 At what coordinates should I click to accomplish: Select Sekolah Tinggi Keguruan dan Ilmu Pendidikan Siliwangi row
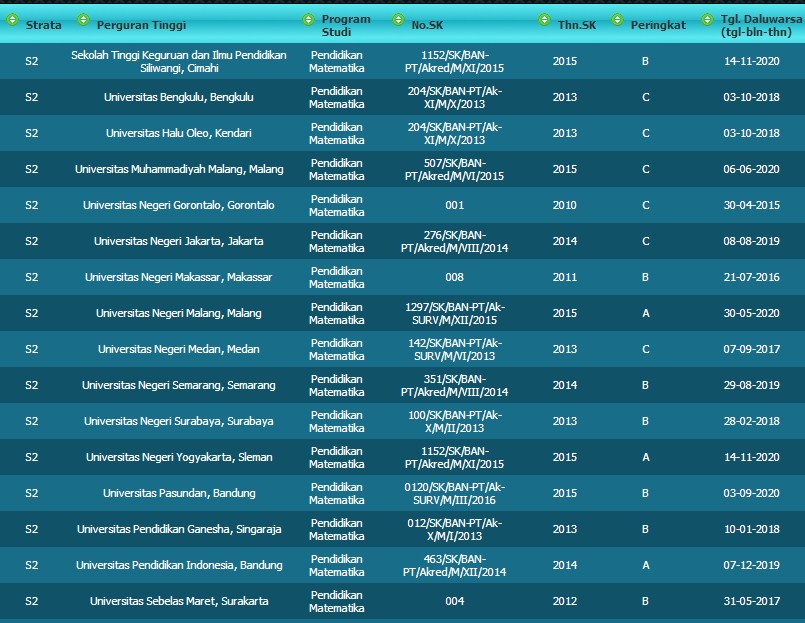pyautogui.click(x=402, y=61)
